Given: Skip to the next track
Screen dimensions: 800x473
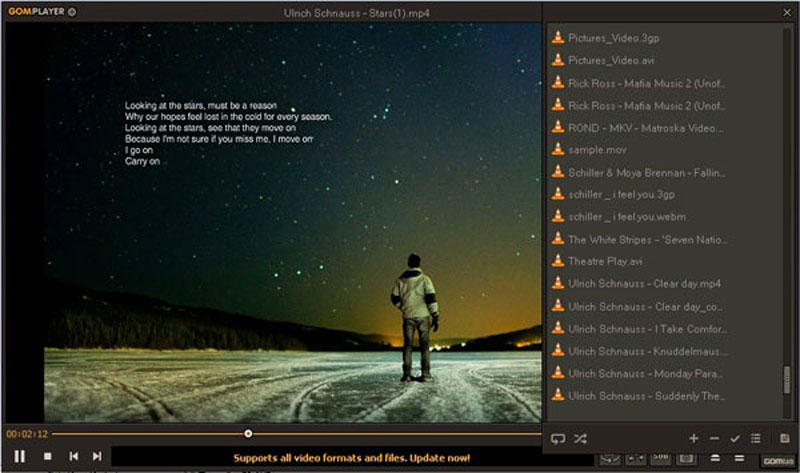Looking at the screenshot, I should click(x=97, y=456).
